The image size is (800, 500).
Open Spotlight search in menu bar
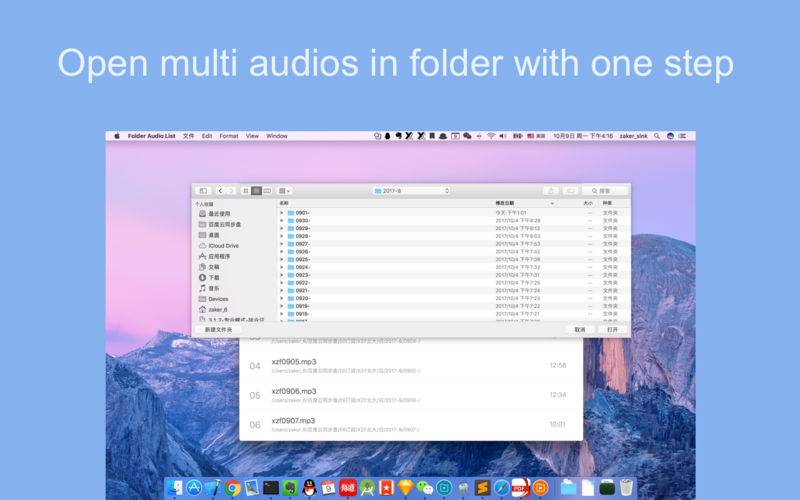pos(657,136)
